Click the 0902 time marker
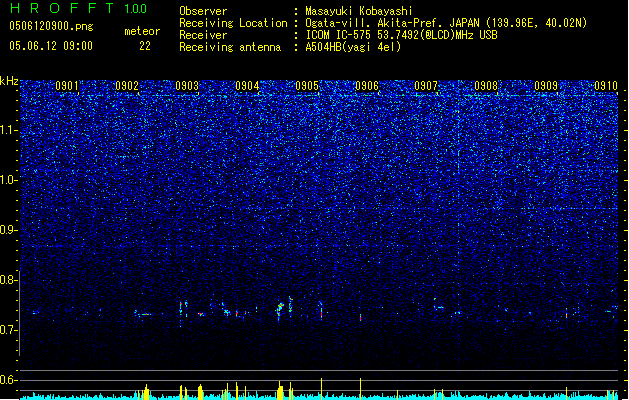 [x=127, y=86]
